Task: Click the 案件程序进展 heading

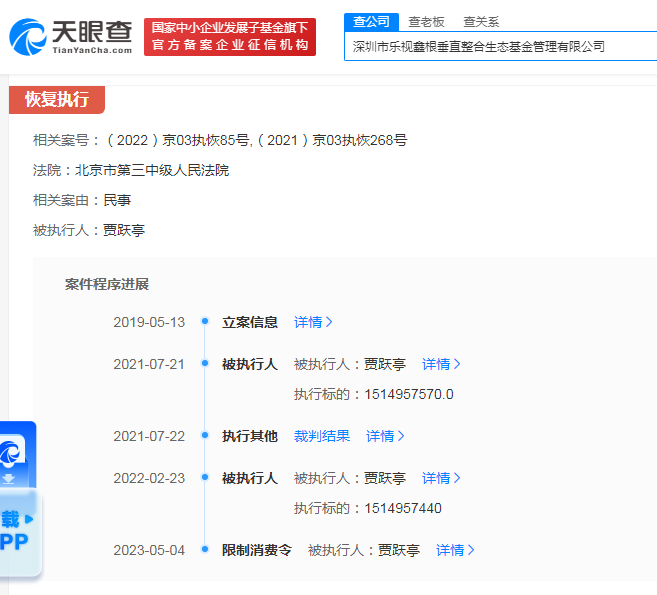Action: coord(107,285)
